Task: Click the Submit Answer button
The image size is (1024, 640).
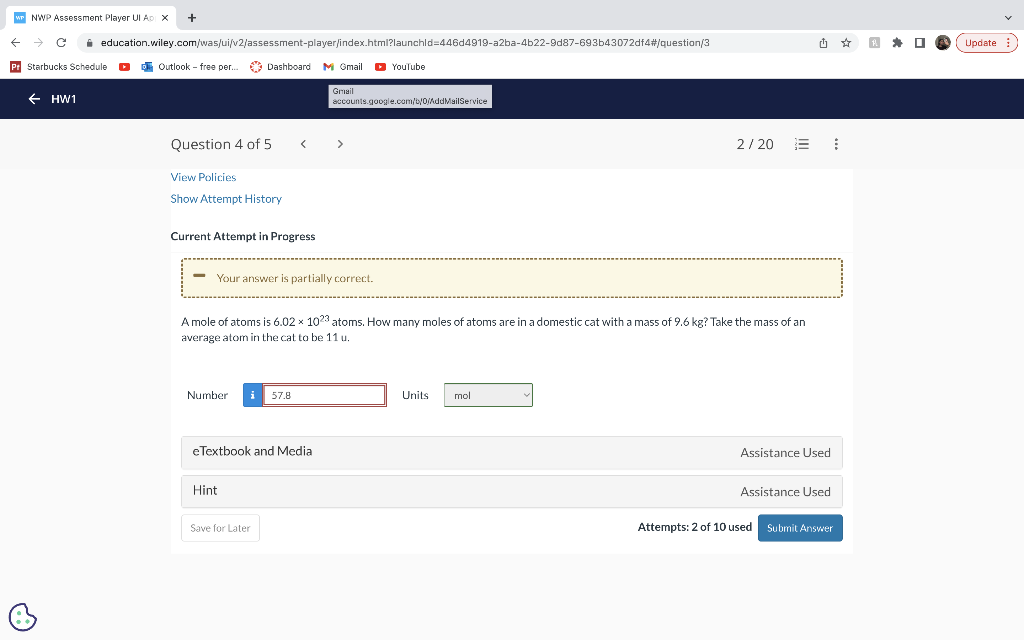Action: tap(800, 527)
